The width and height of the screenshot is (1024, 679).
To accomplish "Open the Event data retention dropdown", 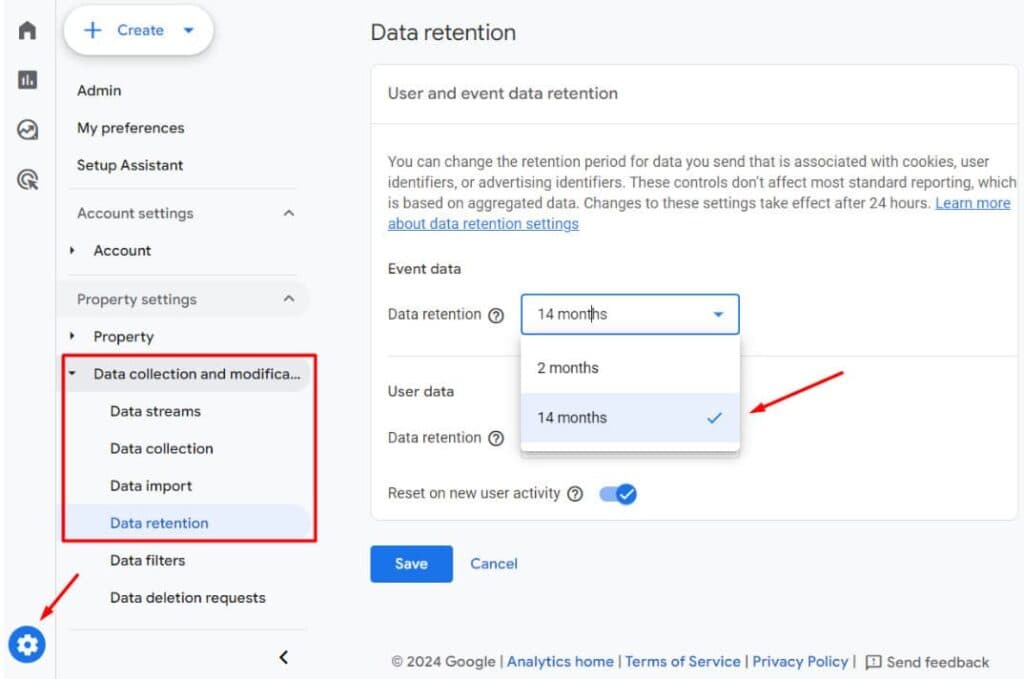I will coord(630,314).
